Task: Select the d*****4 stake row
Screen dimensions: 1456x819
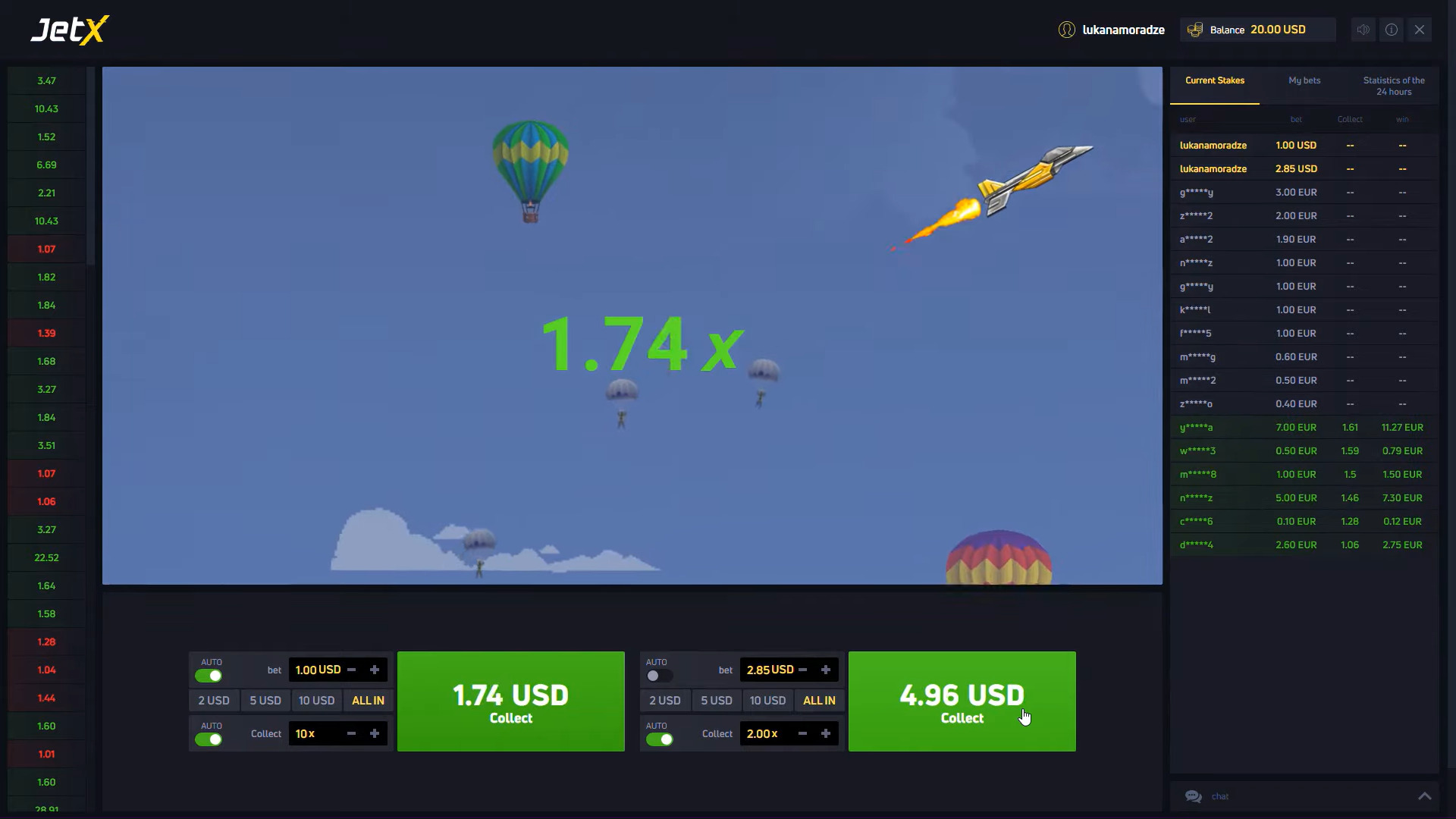Action: [1304, 544]
